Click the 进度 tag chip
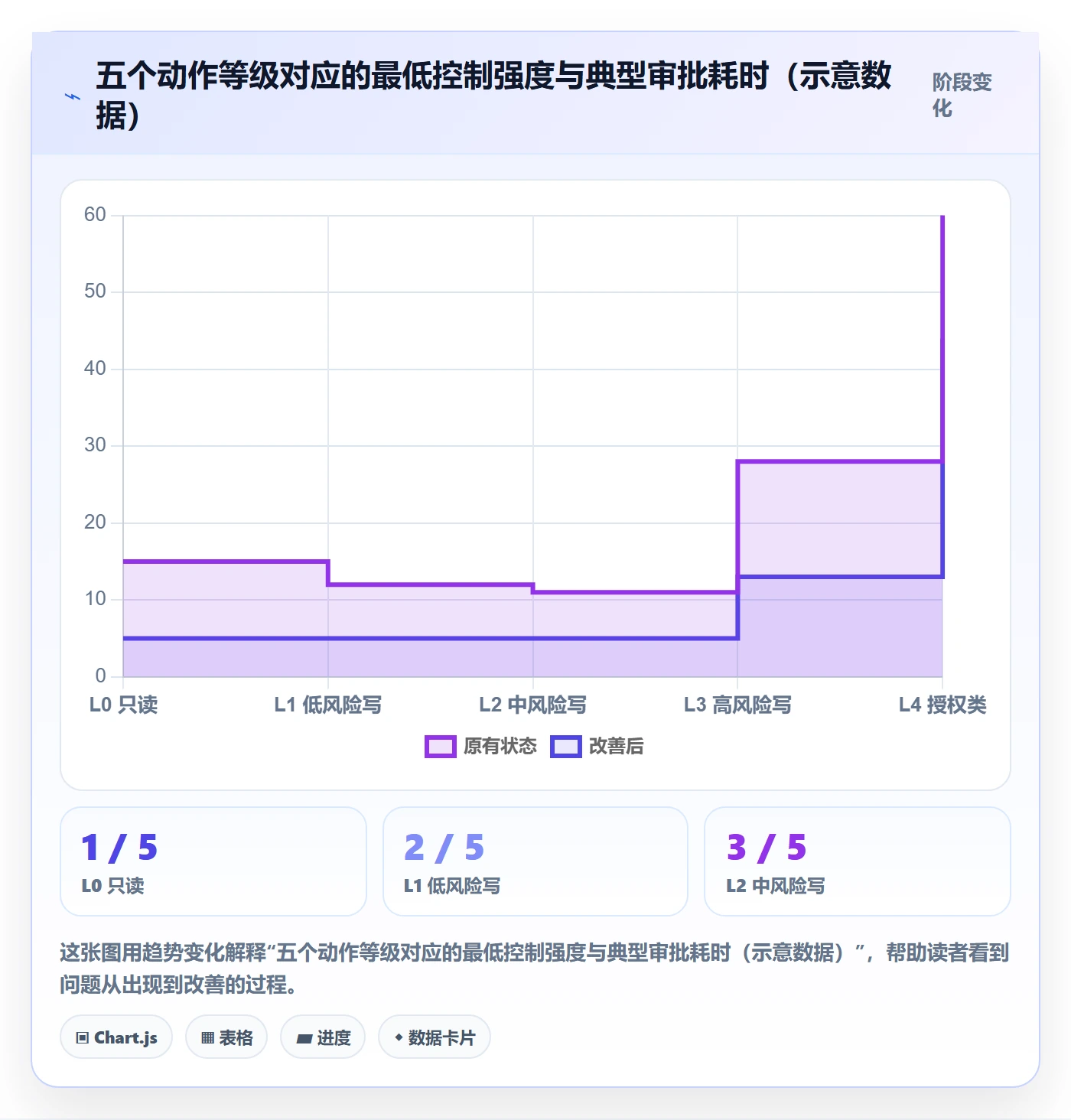 [323, 1037]
